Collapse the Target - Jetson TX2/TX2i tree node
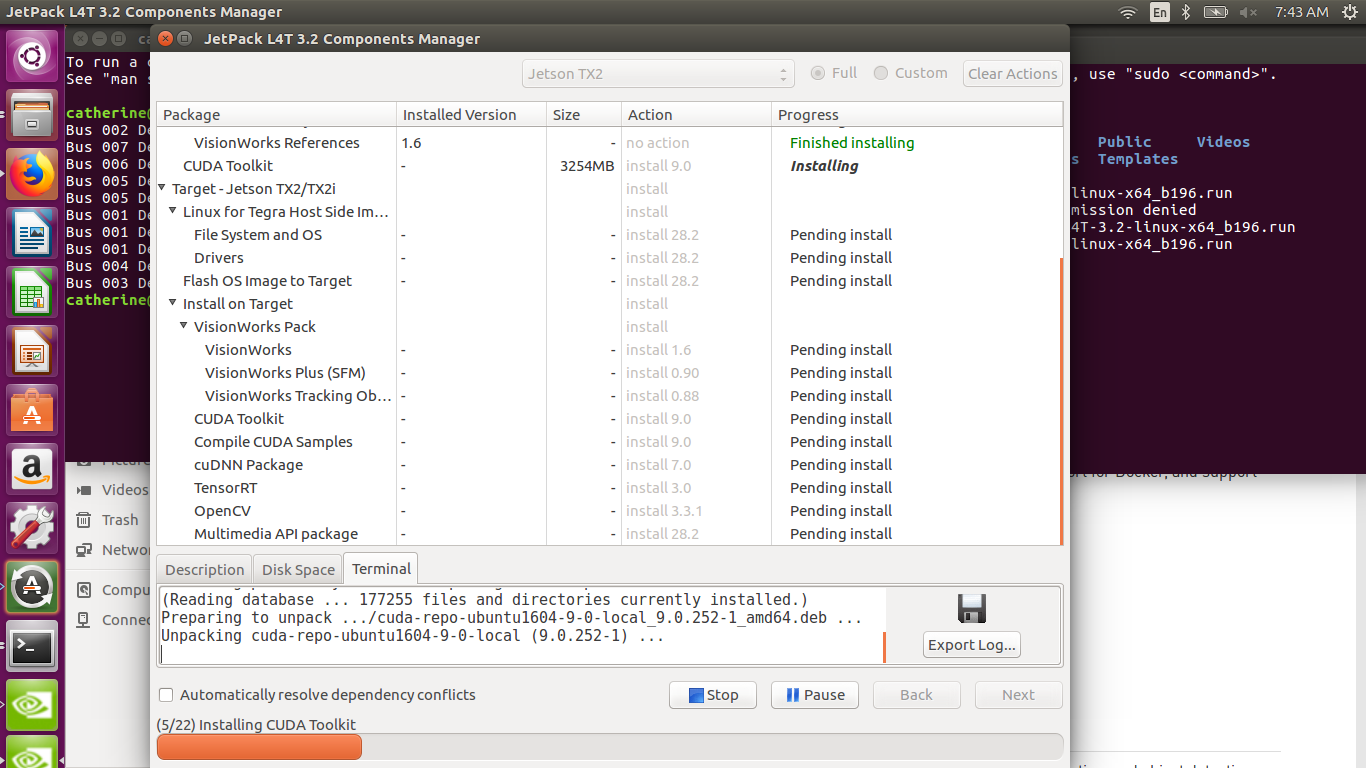The image size is (1366, 768). tap(163, 188)
